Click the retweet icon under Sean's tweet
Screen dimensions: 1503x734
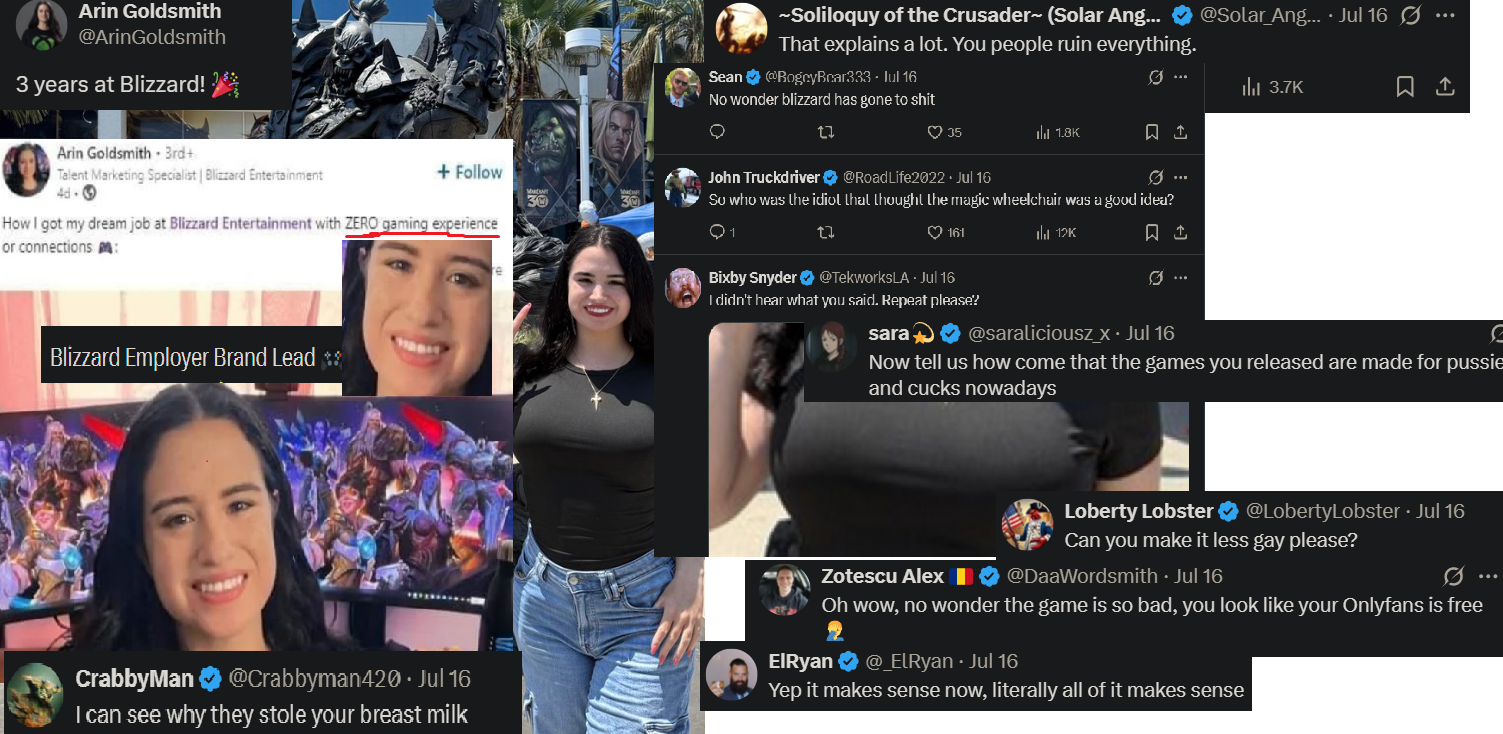[x=826, y=132]
